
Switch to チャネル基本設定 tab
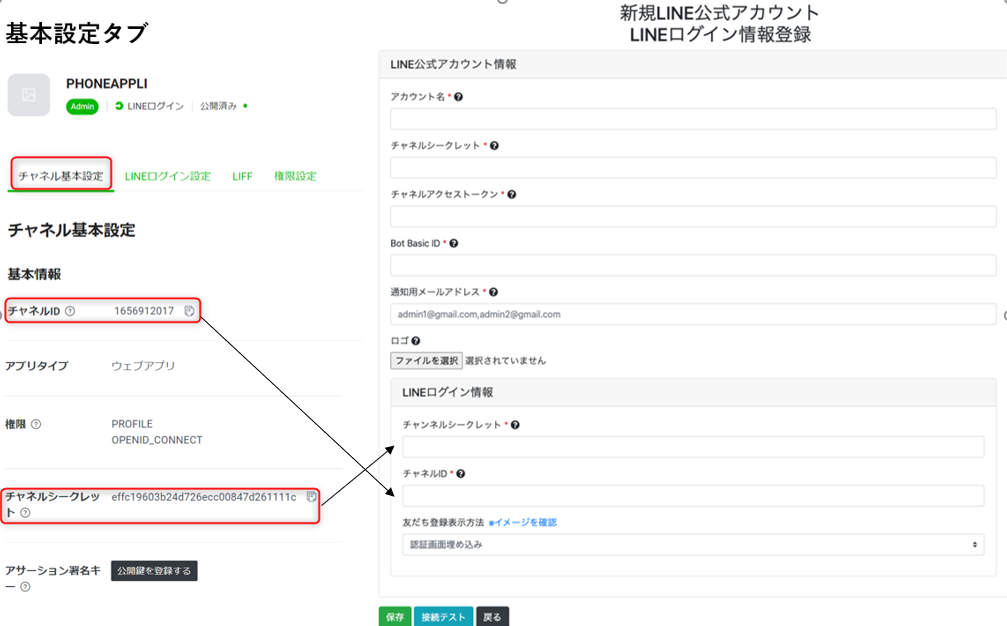(61, 176)
